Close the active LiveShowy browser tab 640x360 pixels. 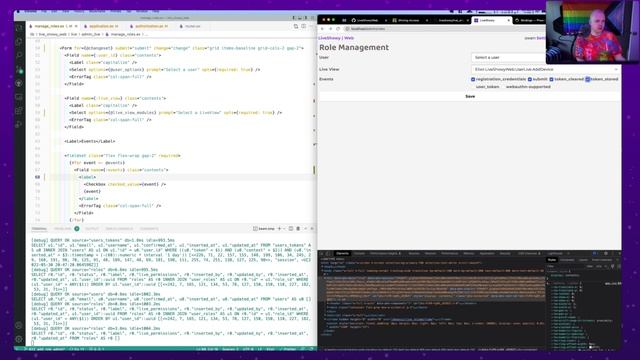pyautogui.click(x=509, y=20)
